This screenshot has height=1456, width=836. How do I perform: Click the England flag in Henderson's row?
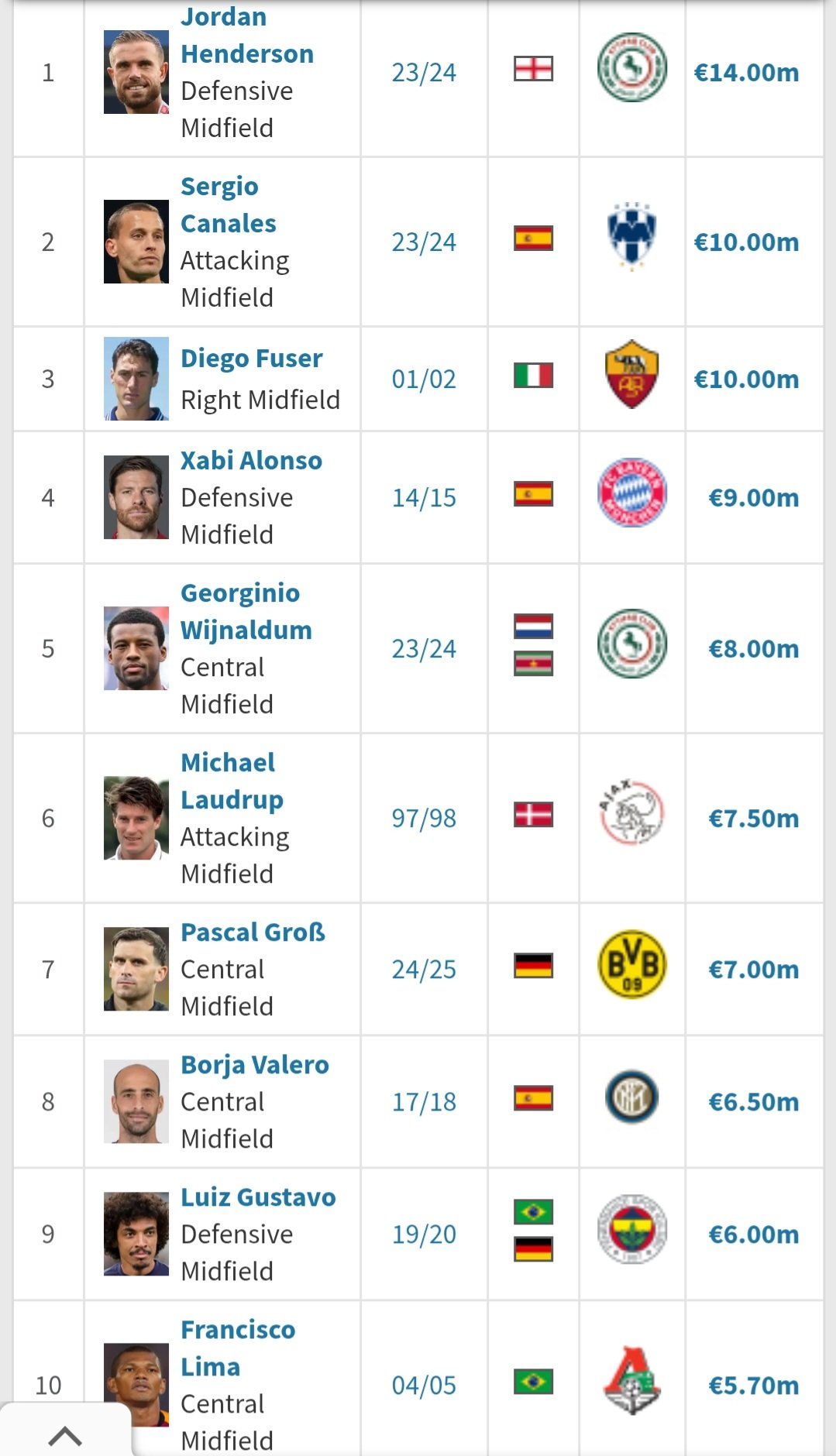[534, 69]
